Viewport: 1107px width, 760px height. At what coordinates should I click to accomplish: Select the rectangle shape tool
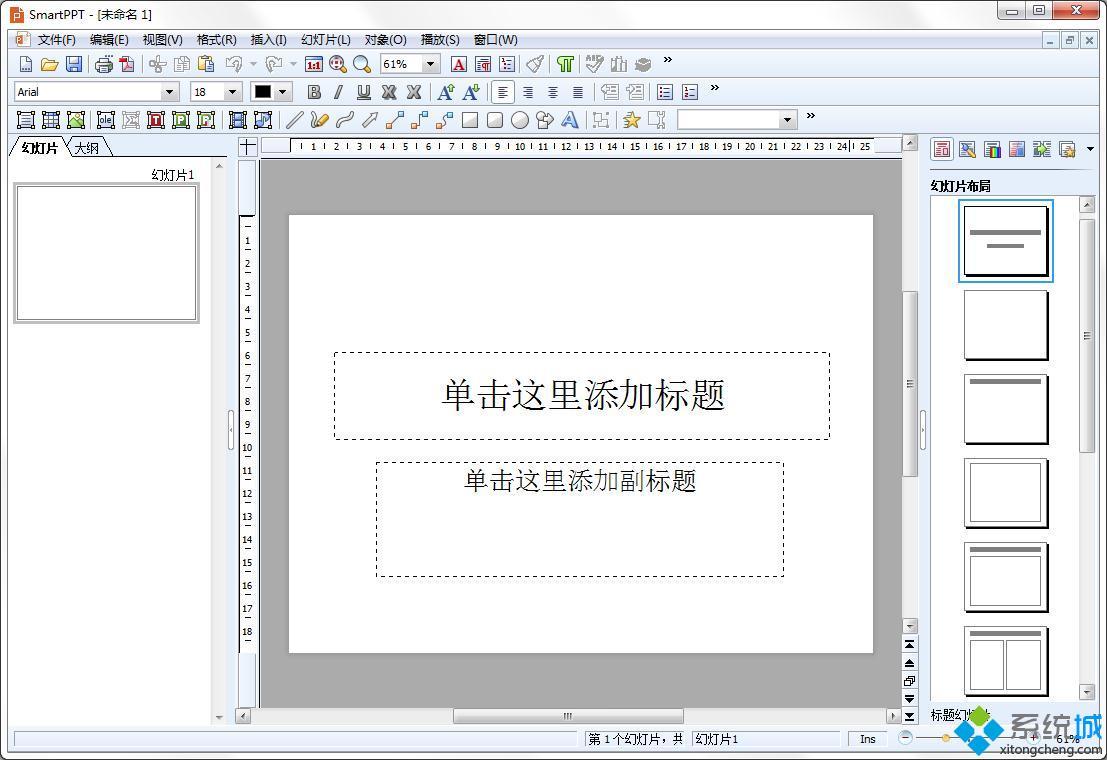[469, 120]
